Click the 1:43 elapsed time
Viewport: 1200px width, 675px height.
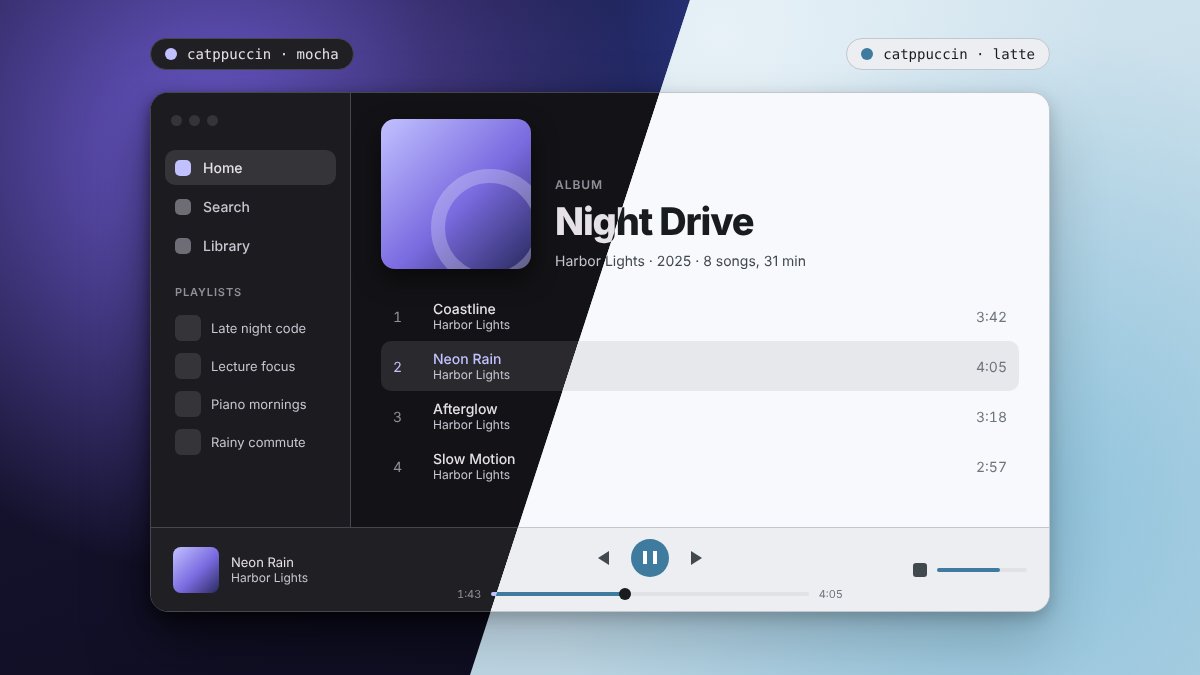(469, 594)
